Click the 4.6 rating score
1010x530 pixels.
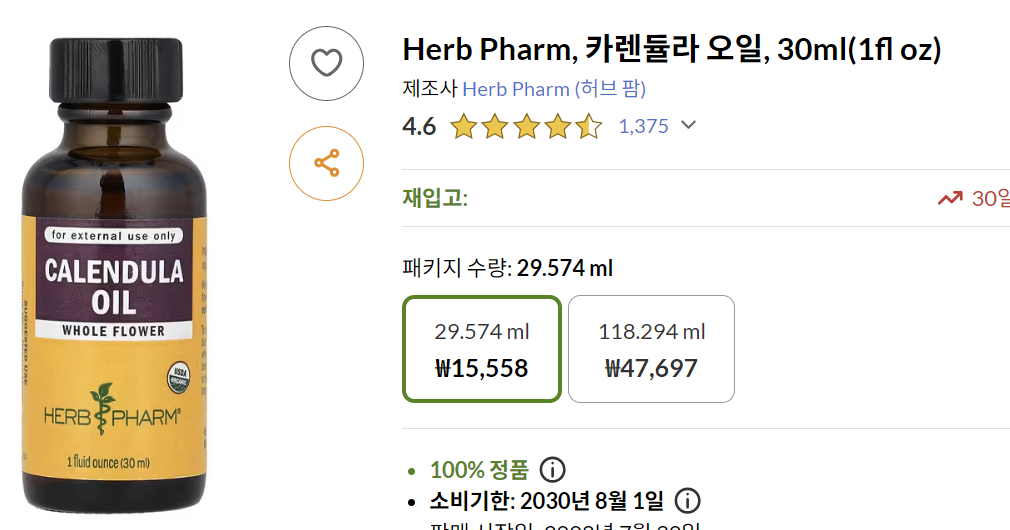[x=419, y=127]
